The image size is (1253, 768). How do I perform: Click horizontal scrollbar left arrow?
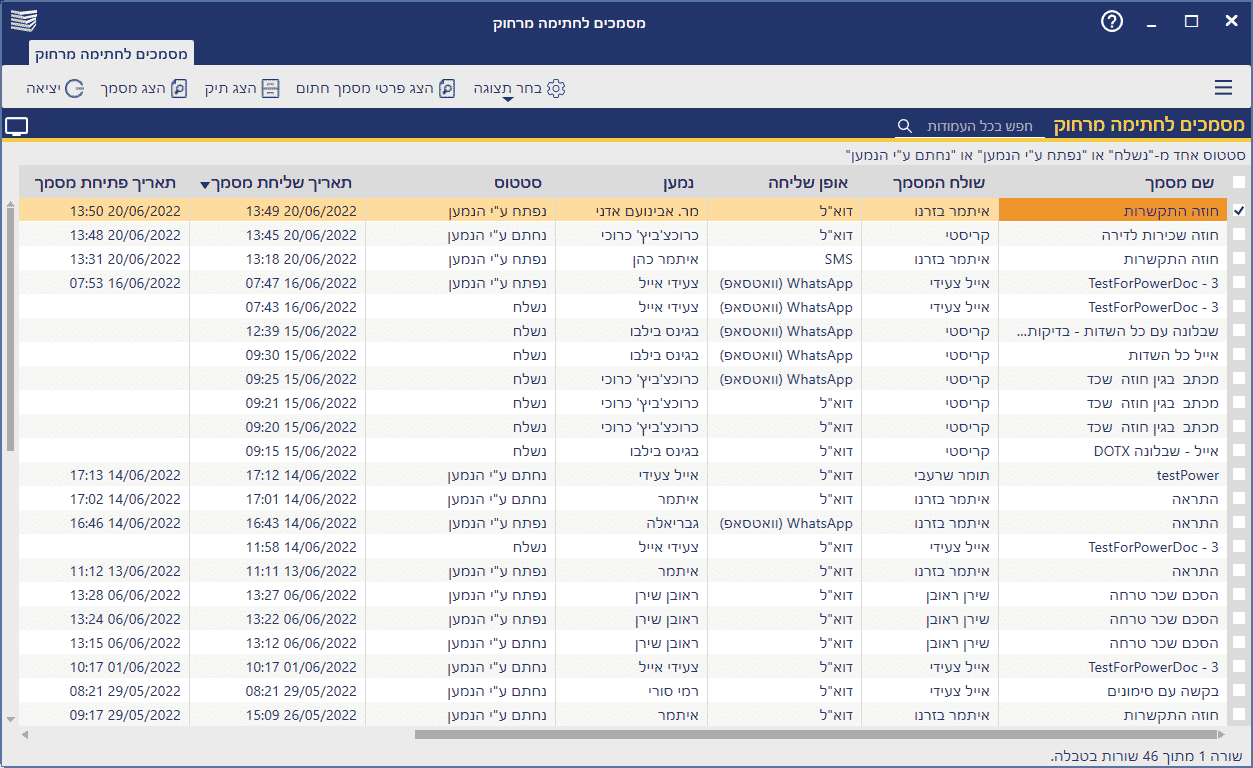[x=24, y=734]
